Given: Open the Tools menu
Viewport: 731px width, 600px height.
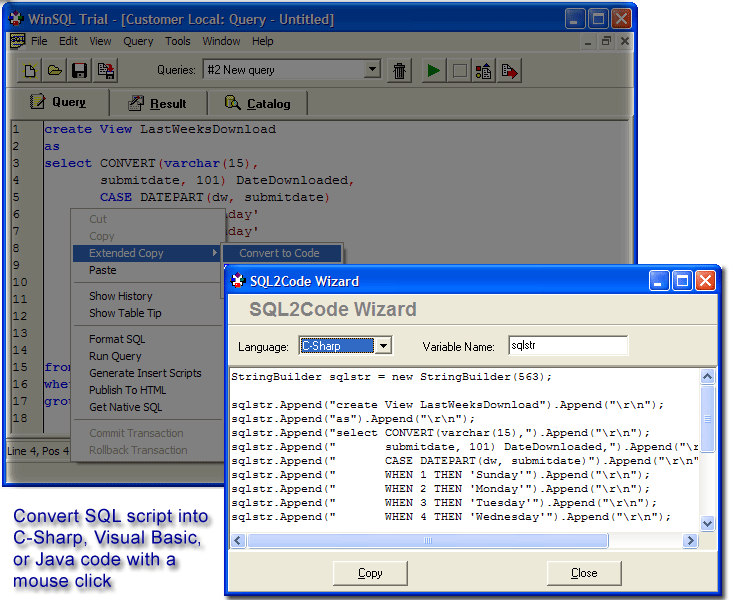Looking at the screenshot, I should pos(178,41).
